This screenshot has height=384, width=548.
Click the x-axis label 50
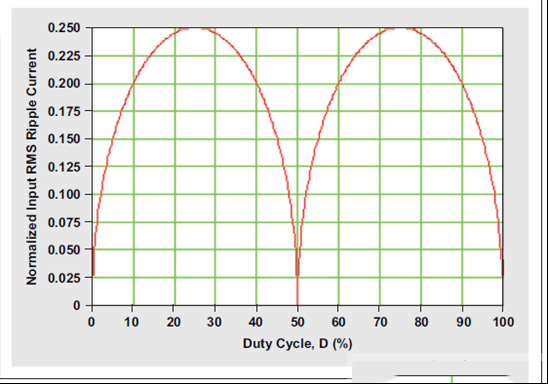click(x=297, y=322)
